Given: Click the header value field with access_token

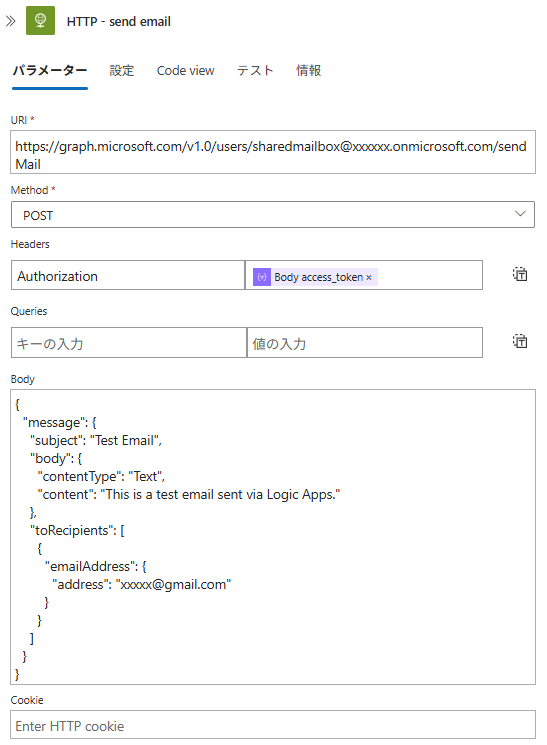Looking at the screenshot, I should pos(364,275).
